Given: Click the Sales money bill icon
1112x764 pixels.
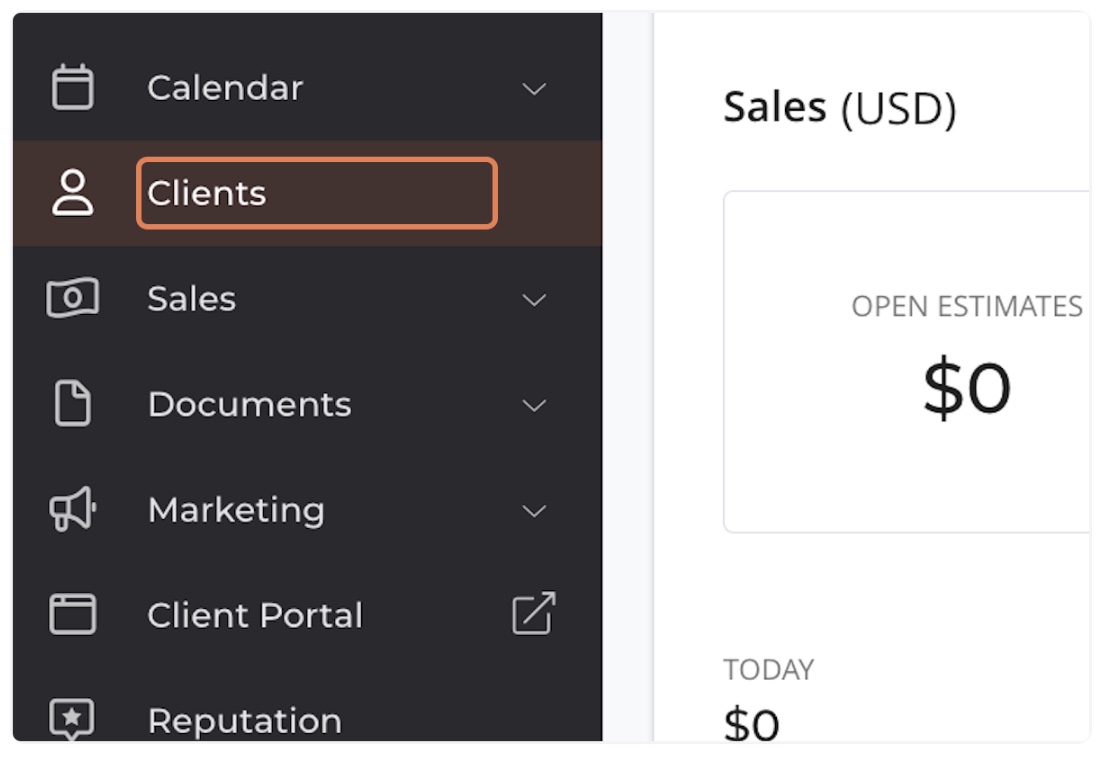Looking at the screenshot, I should (72, 298).
